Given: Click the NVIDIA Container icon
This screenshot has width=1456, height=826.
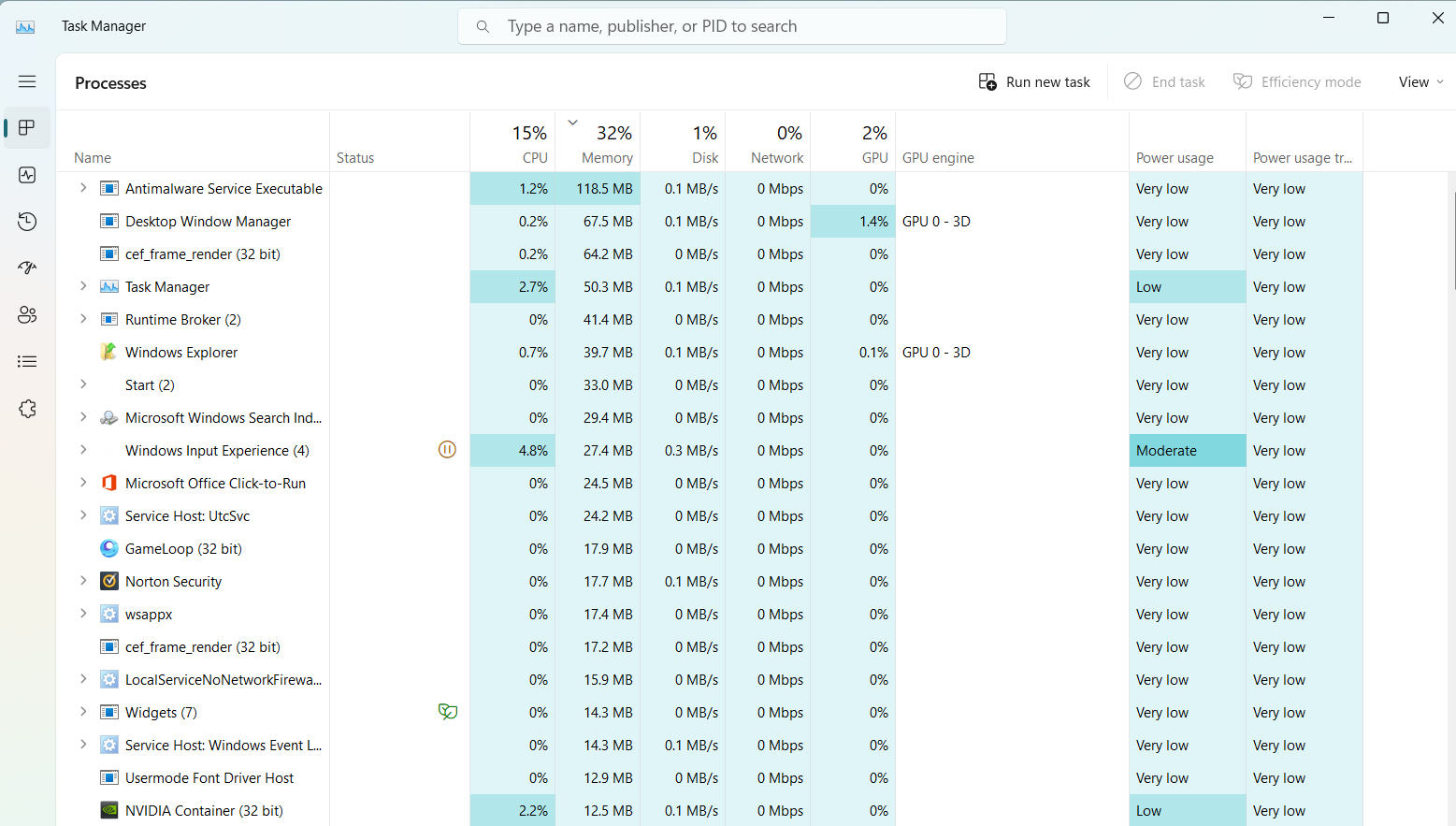Looking at the screenshot, I should (x=109, y=810).
